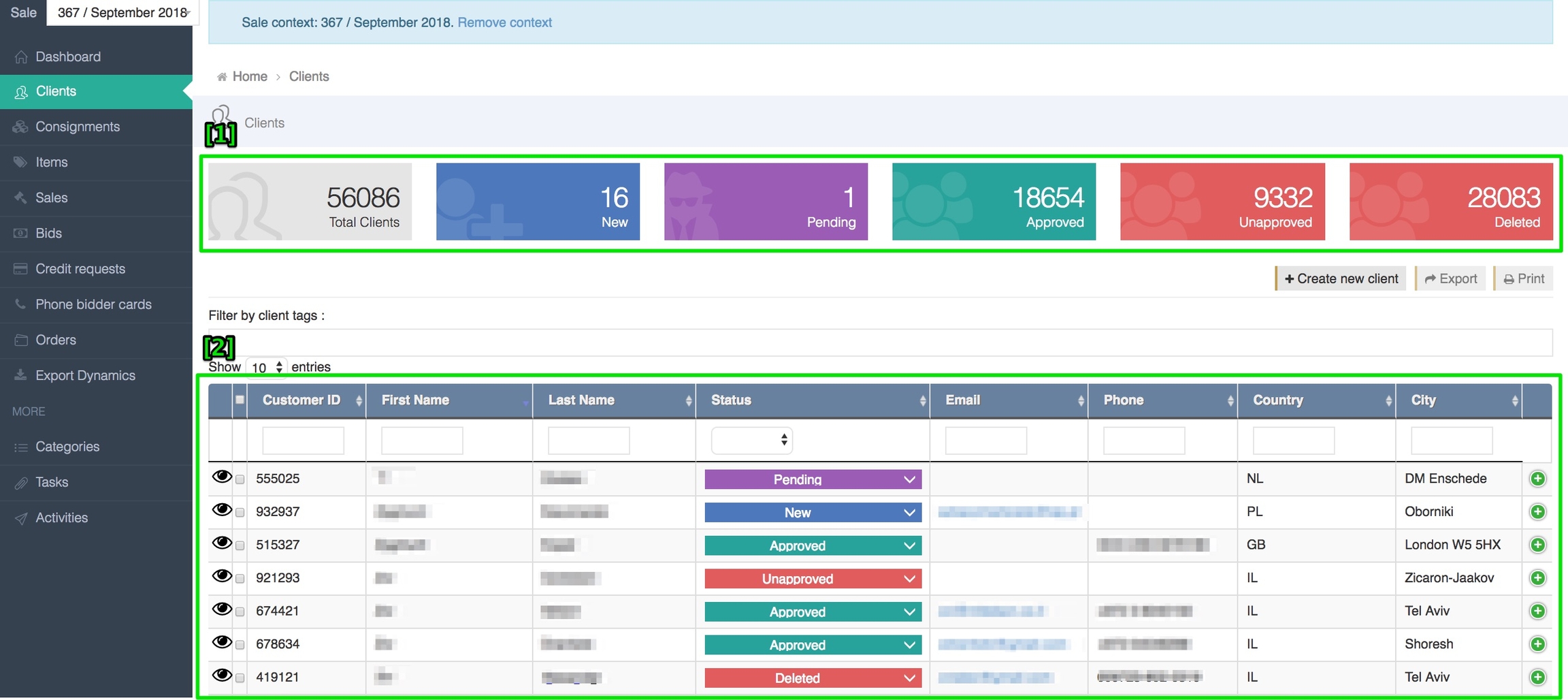
Task: Open Consignments in the sidebar
Action: (78, 127)
